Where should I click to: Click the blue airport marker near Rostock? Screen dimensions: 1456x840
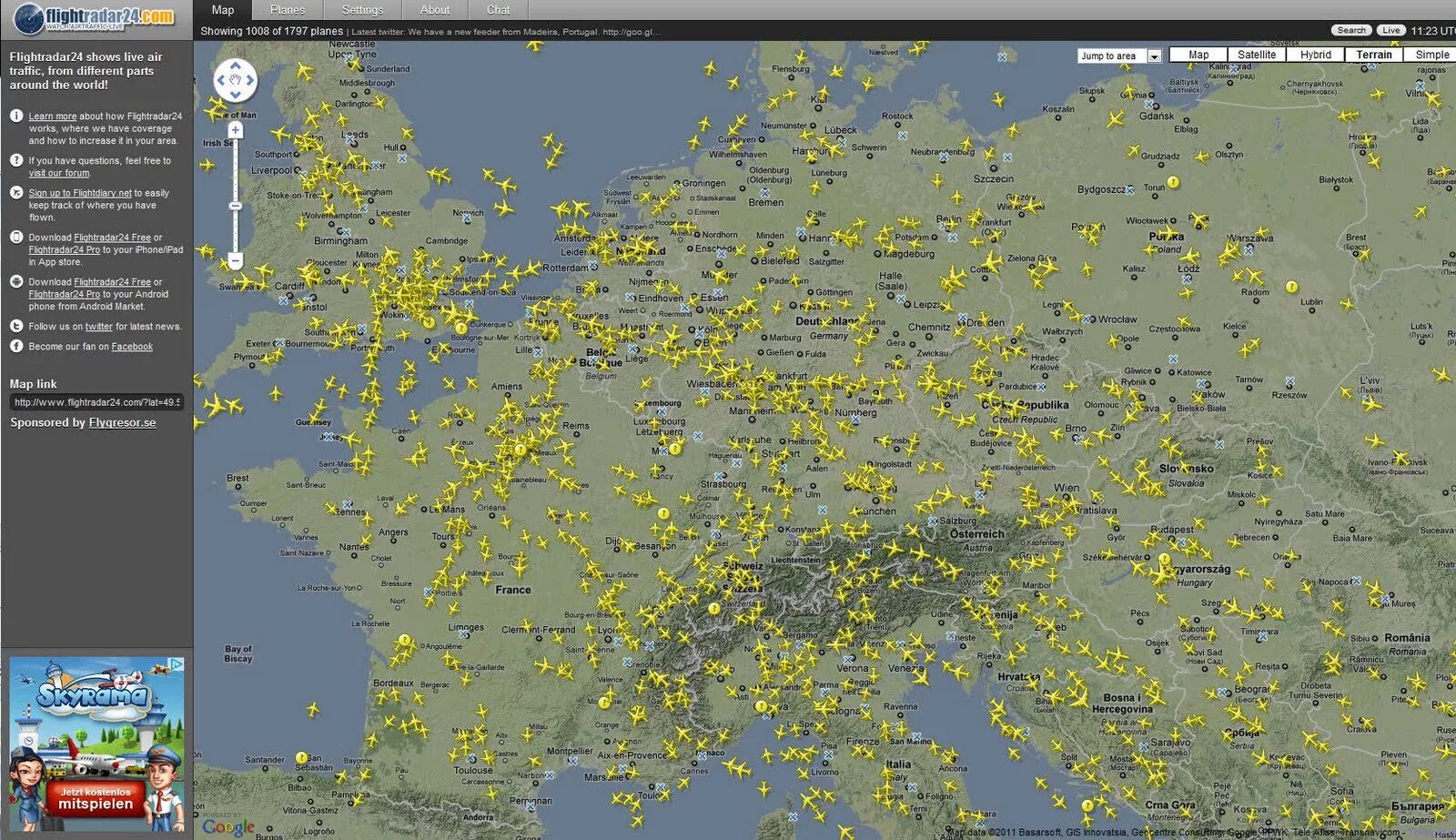point(903,136)
